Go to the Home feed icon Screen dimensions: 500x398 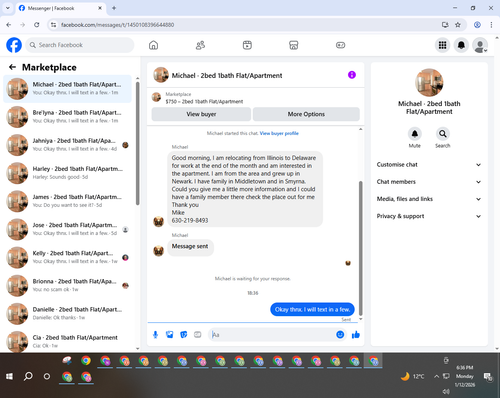(x=153, y=45)
